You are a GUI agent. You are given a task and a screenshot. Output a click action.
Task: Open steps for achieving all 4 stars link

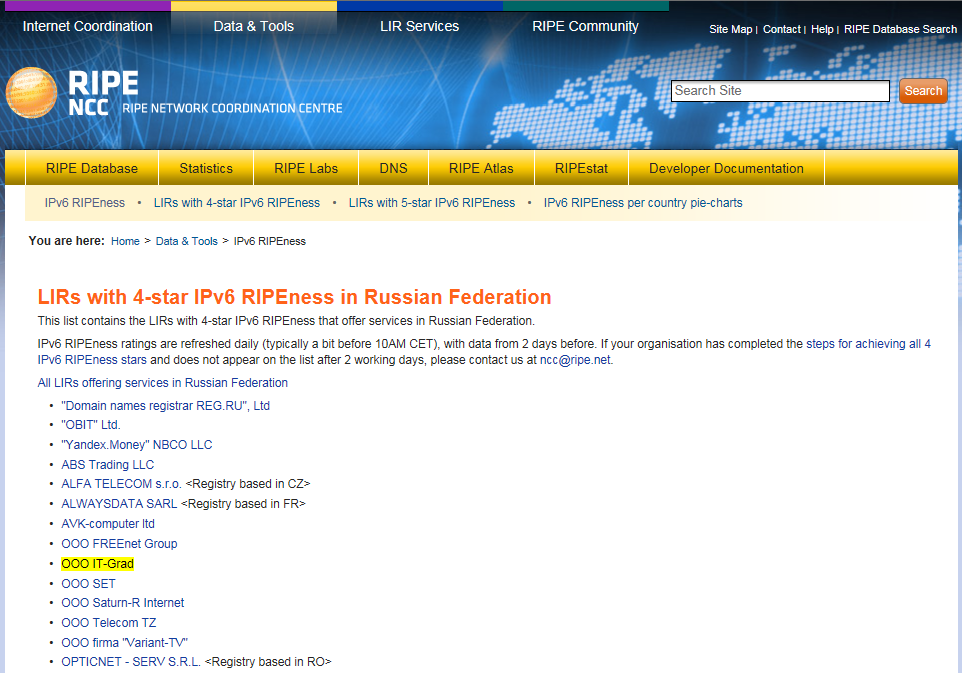point(868,344)
